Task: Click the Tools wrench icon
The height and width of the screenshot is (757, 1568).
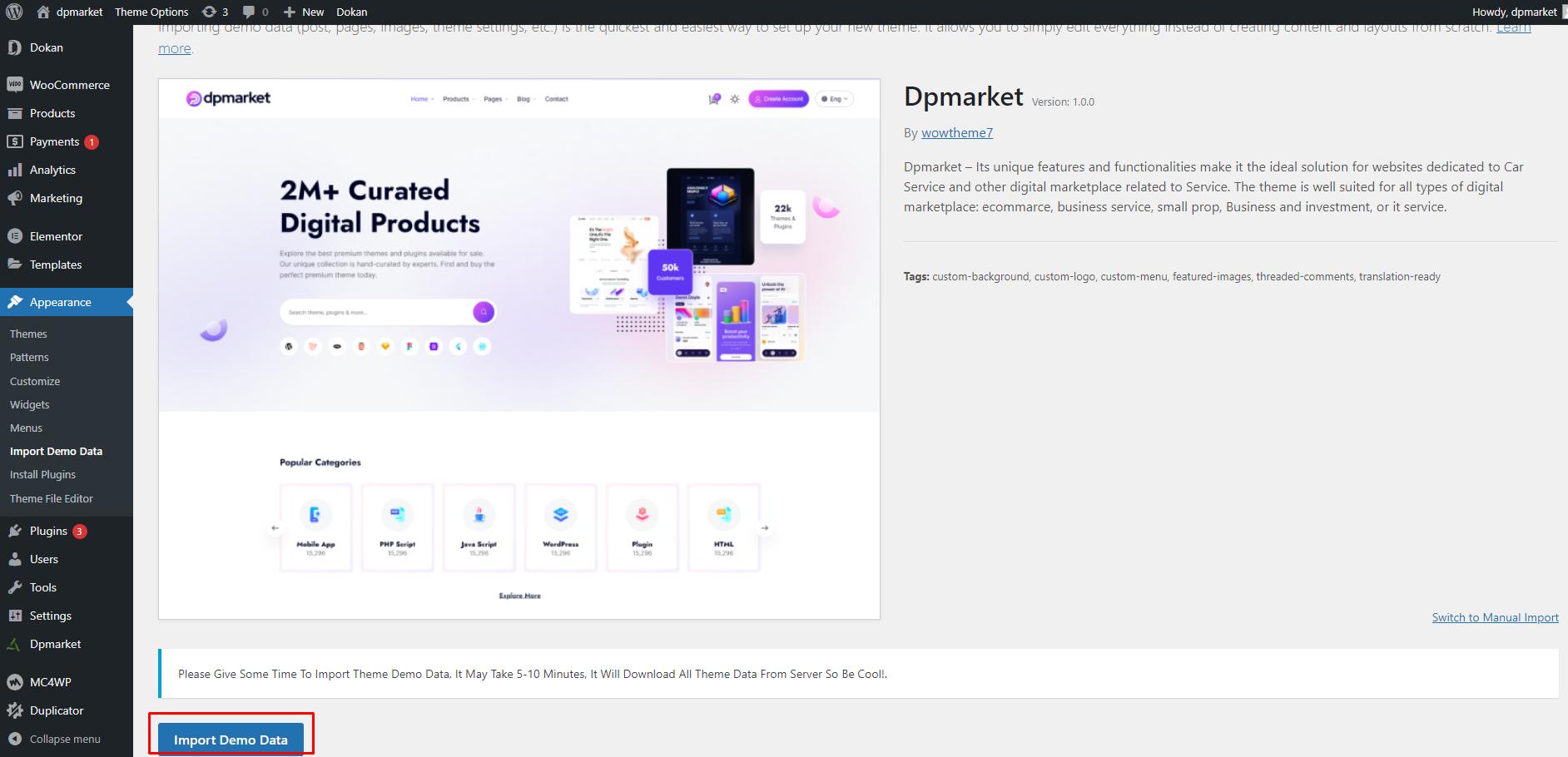Action: 15,587
